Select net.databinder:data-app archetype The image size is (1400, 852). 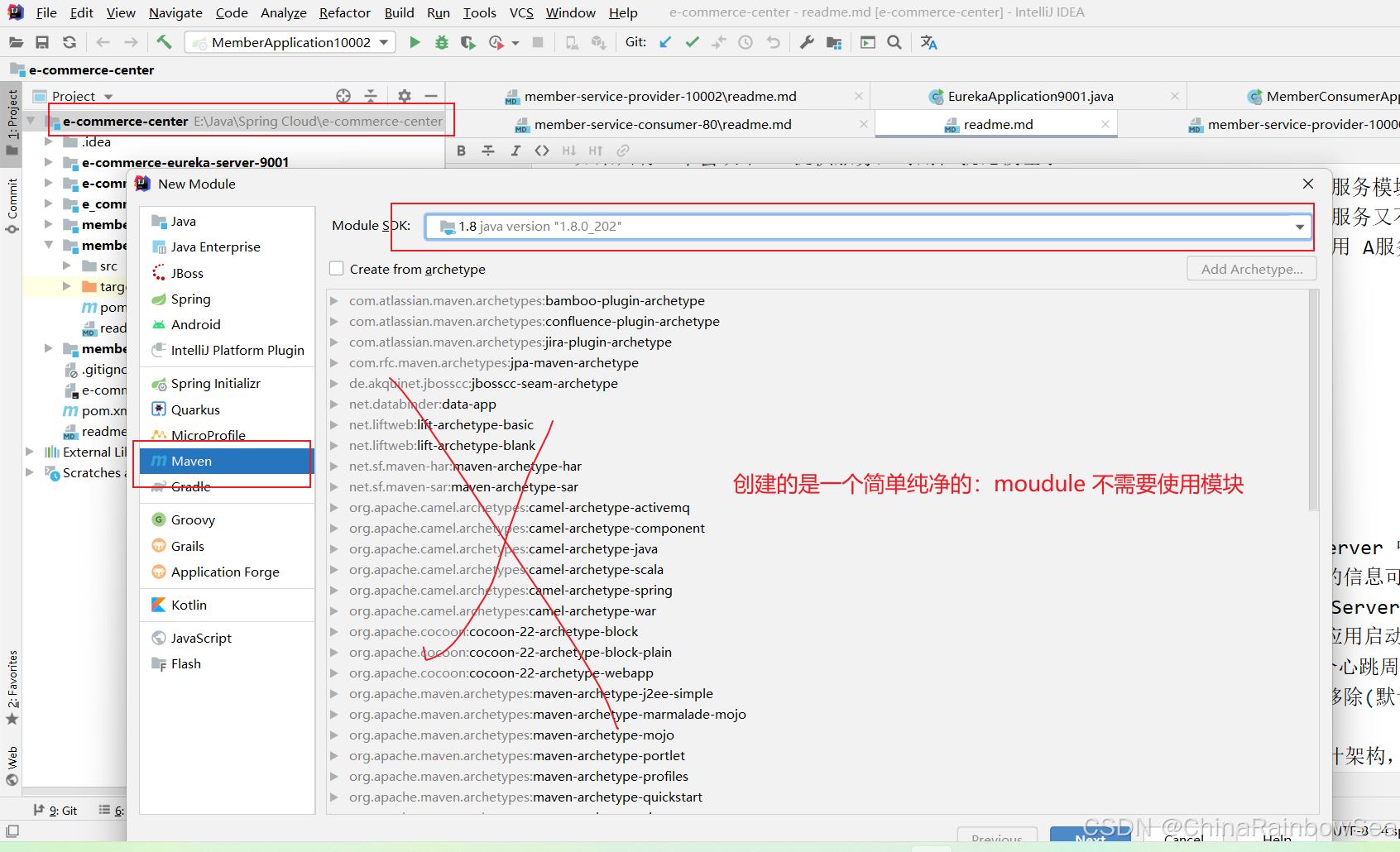(423, 404)
